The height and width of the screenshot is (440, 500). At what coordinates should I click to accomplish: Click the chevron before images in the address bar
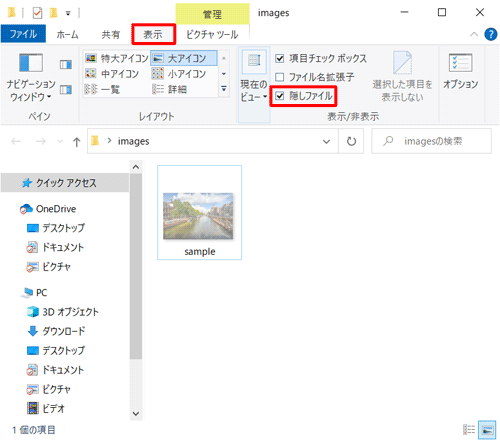[109, 141]
